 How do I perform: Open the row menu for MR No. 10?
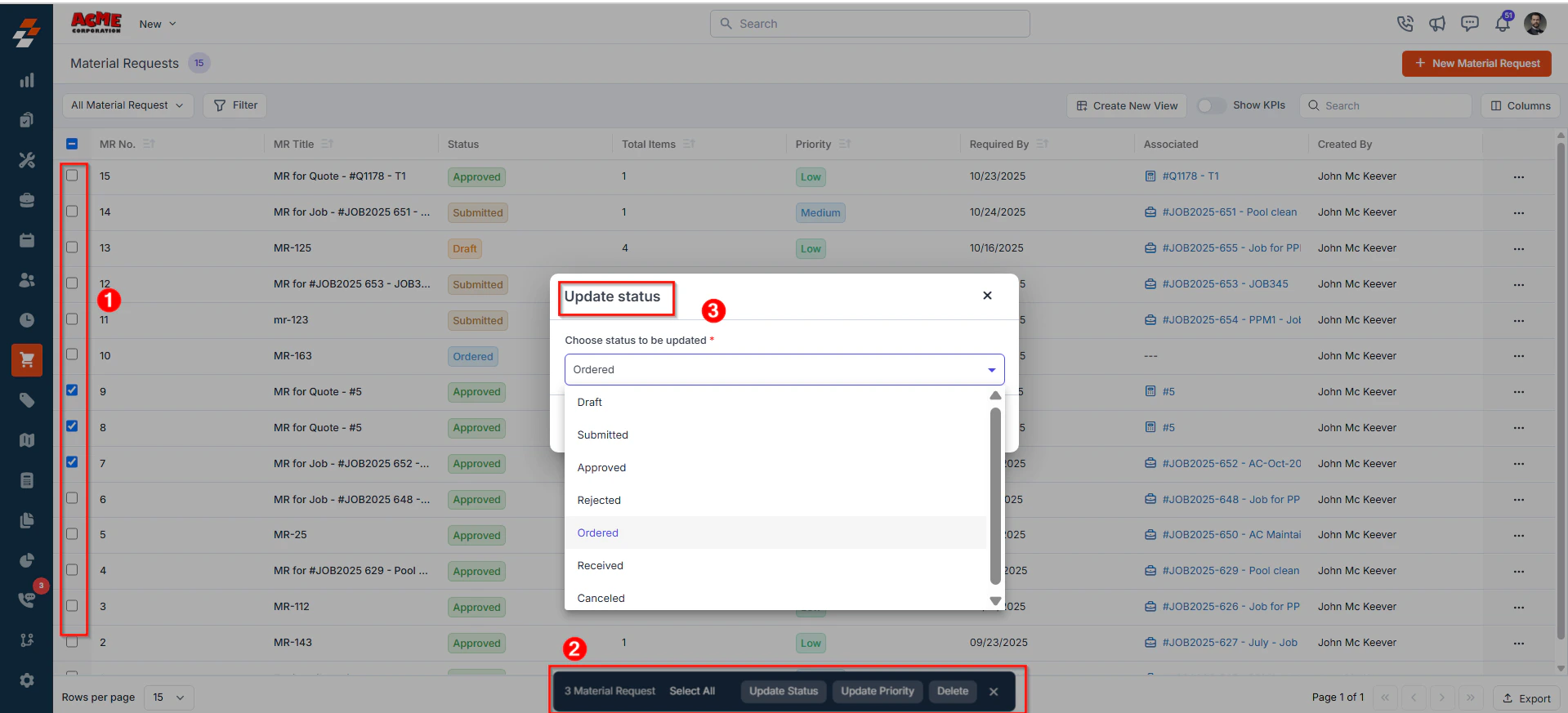[x=1518, y=356]
